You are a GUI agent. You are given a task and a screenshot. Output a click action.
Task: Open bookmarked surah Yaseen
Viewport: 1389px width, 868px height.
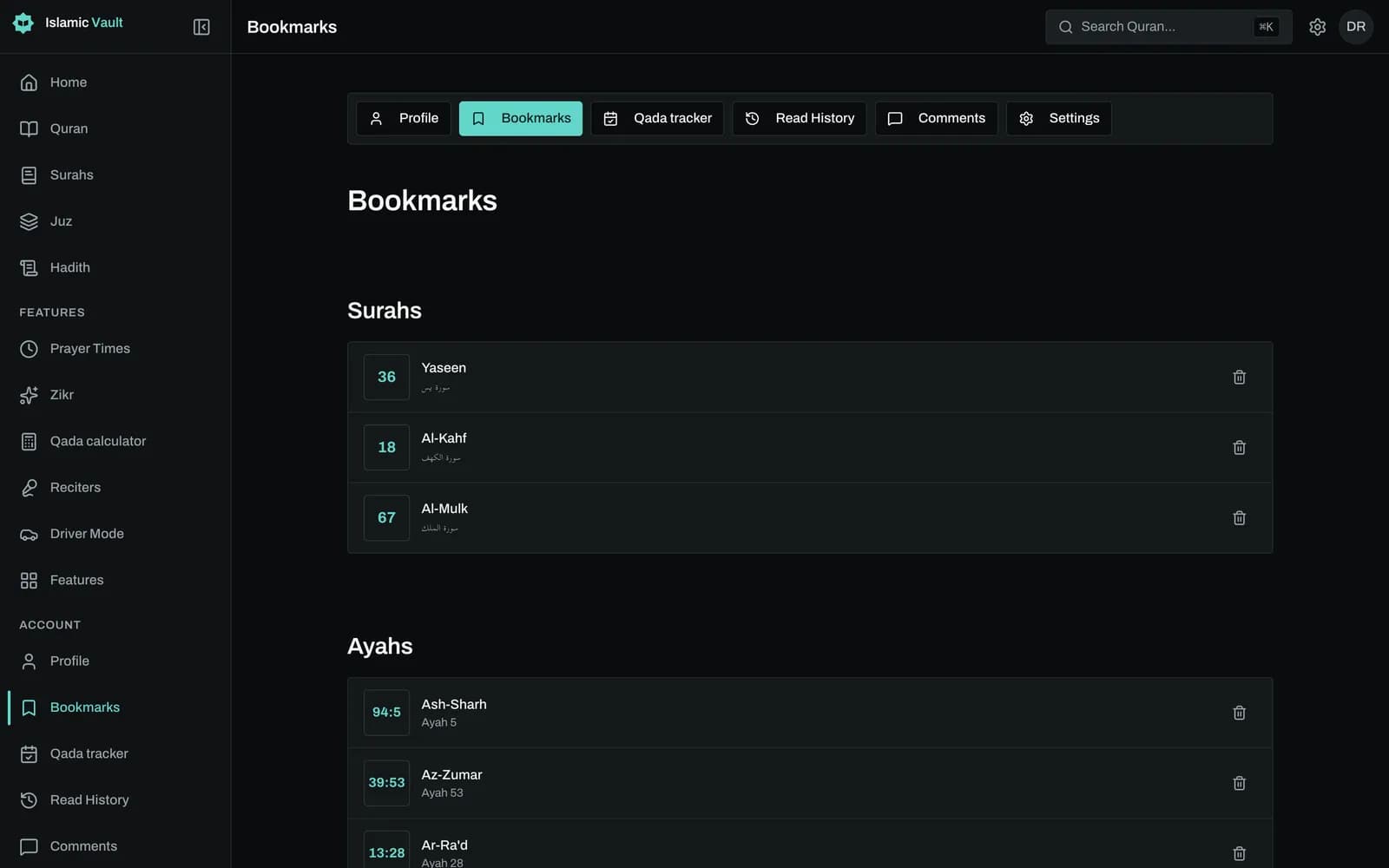[810, 377]
